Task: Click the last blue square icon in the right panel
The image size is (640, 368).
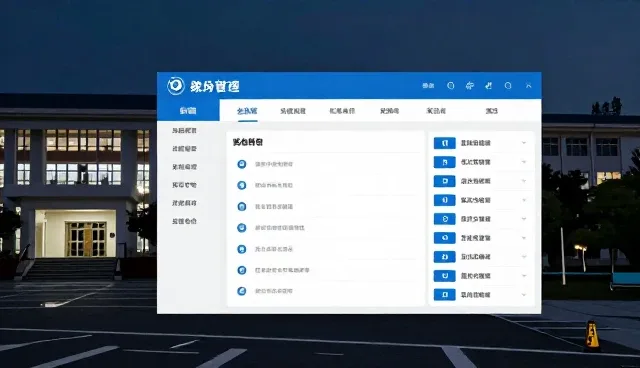Action: pos(444,295)
